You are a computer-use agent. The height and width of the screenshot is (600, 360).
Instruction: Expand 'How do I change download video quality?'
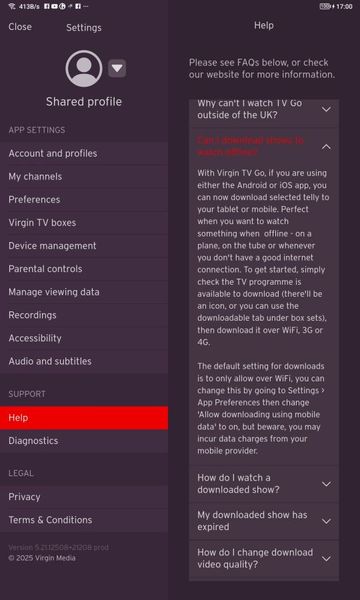264,559
